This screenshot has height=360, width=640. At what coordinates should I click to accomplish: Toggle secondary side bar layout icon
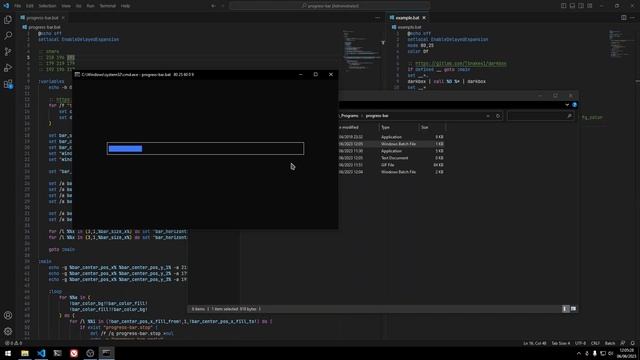tap(581, 6)
